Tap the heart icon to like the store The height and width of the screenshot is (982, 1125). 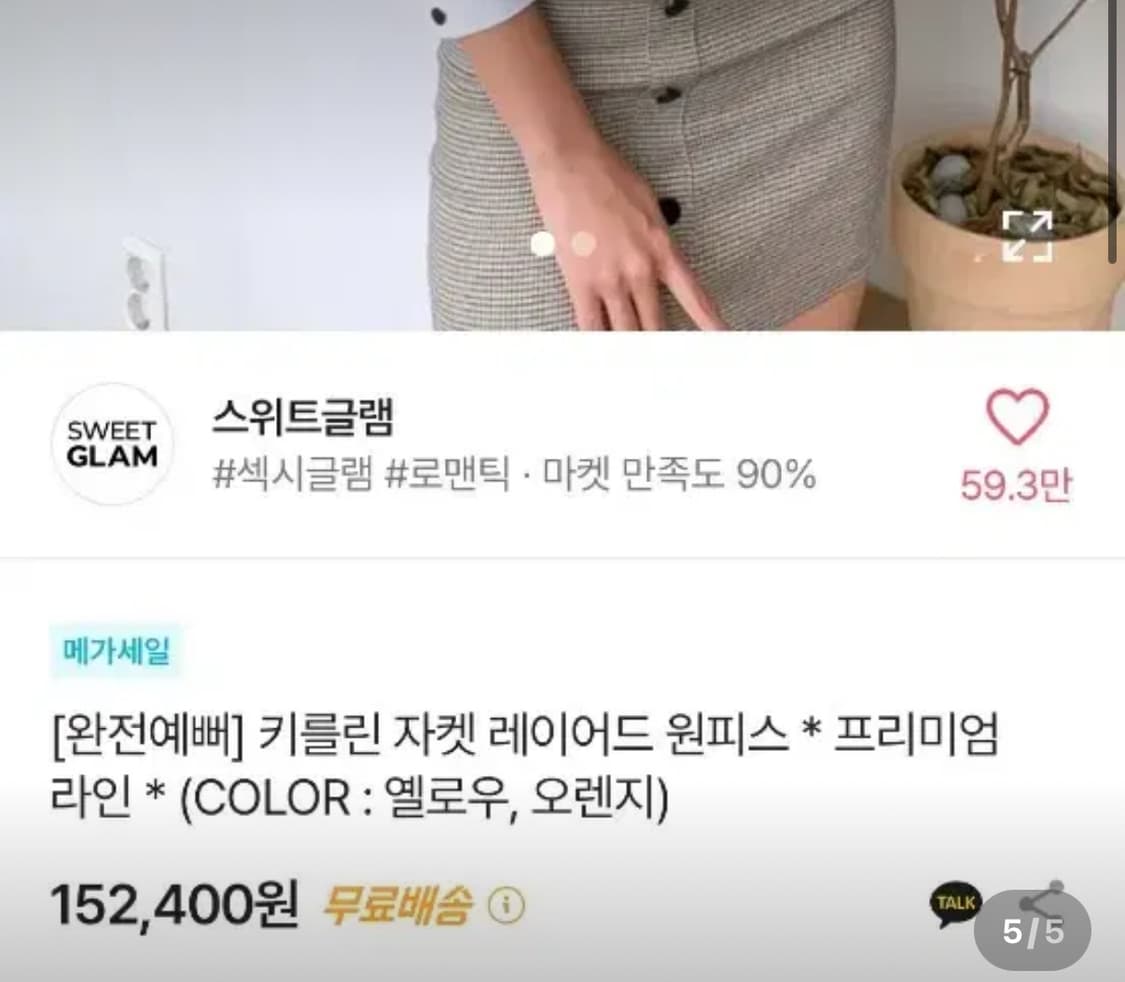(x=1017, y=415)
